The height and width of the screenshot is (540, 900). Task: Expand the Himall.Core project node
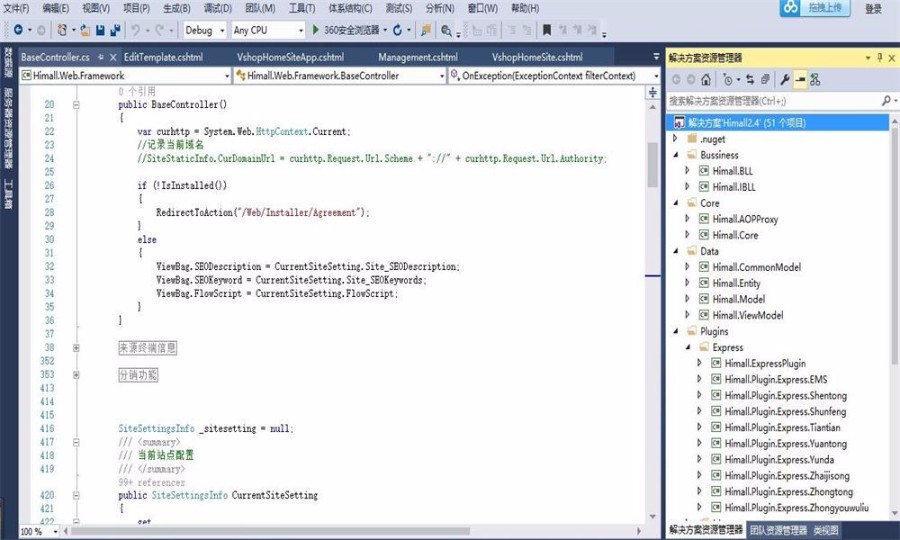(687, 235)
